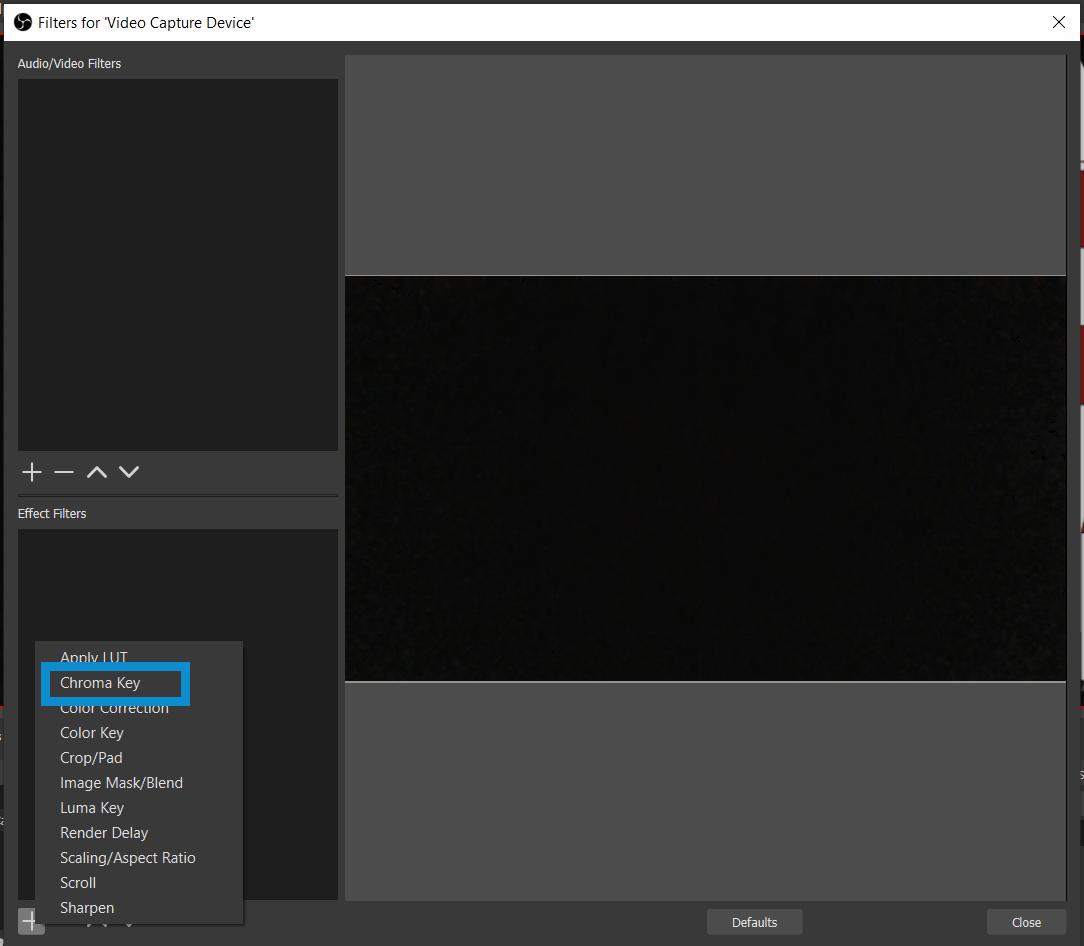Move the selected filter down
The image size is (1084, 946).
(x=128, y=471)
